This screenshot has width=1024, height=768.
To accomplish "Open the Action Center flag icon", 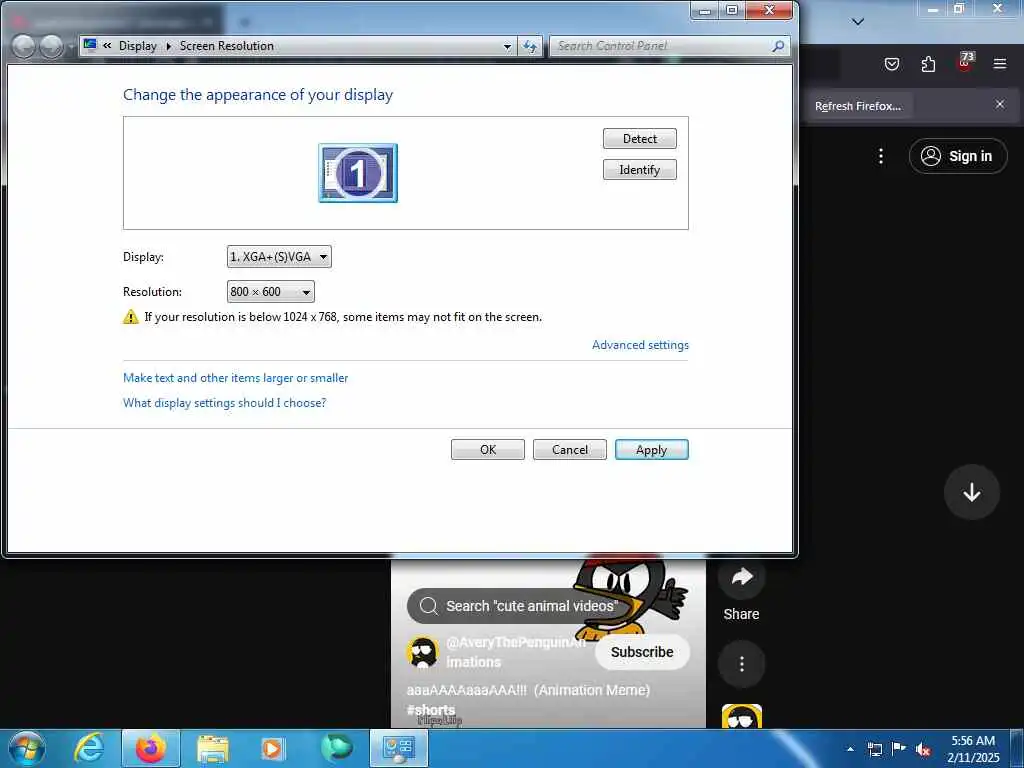I will 899,749.
